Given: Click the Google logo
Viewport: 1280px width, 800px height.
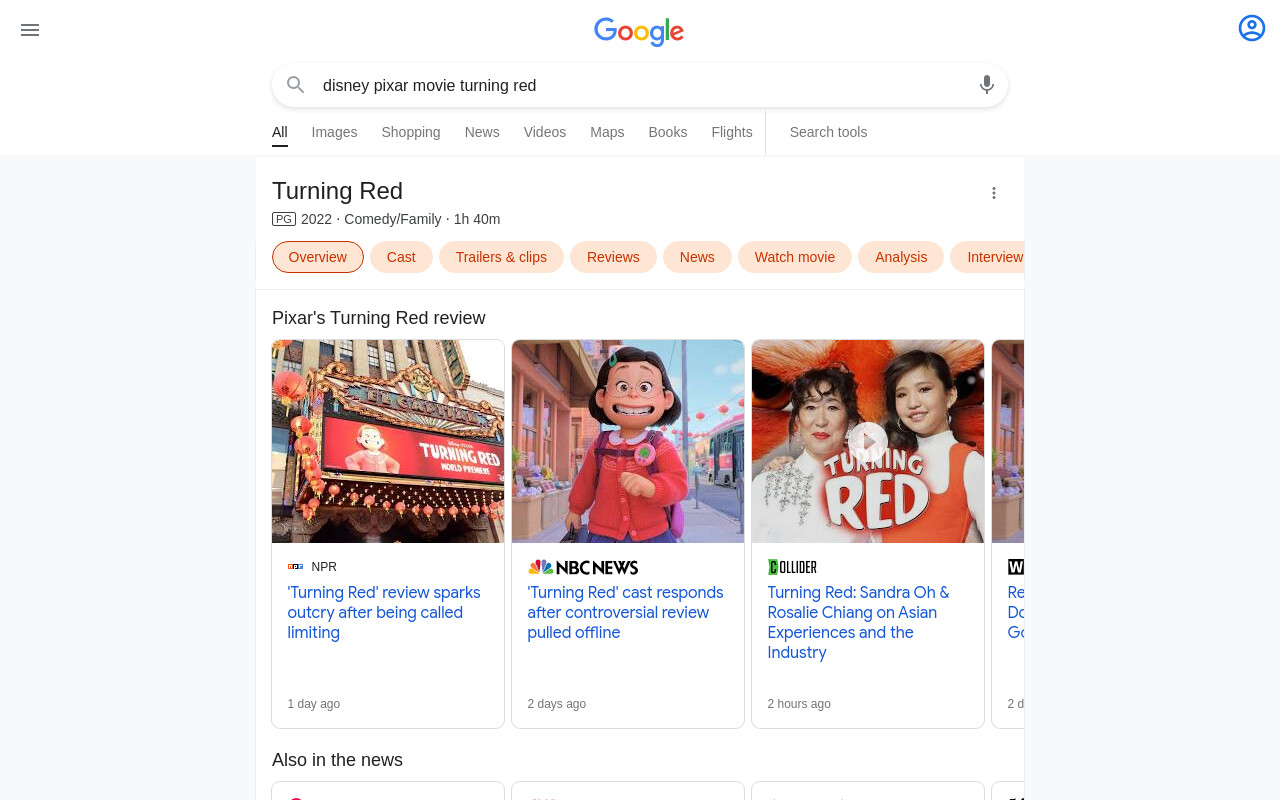Looking at the screenshot, I should [639, 31].
